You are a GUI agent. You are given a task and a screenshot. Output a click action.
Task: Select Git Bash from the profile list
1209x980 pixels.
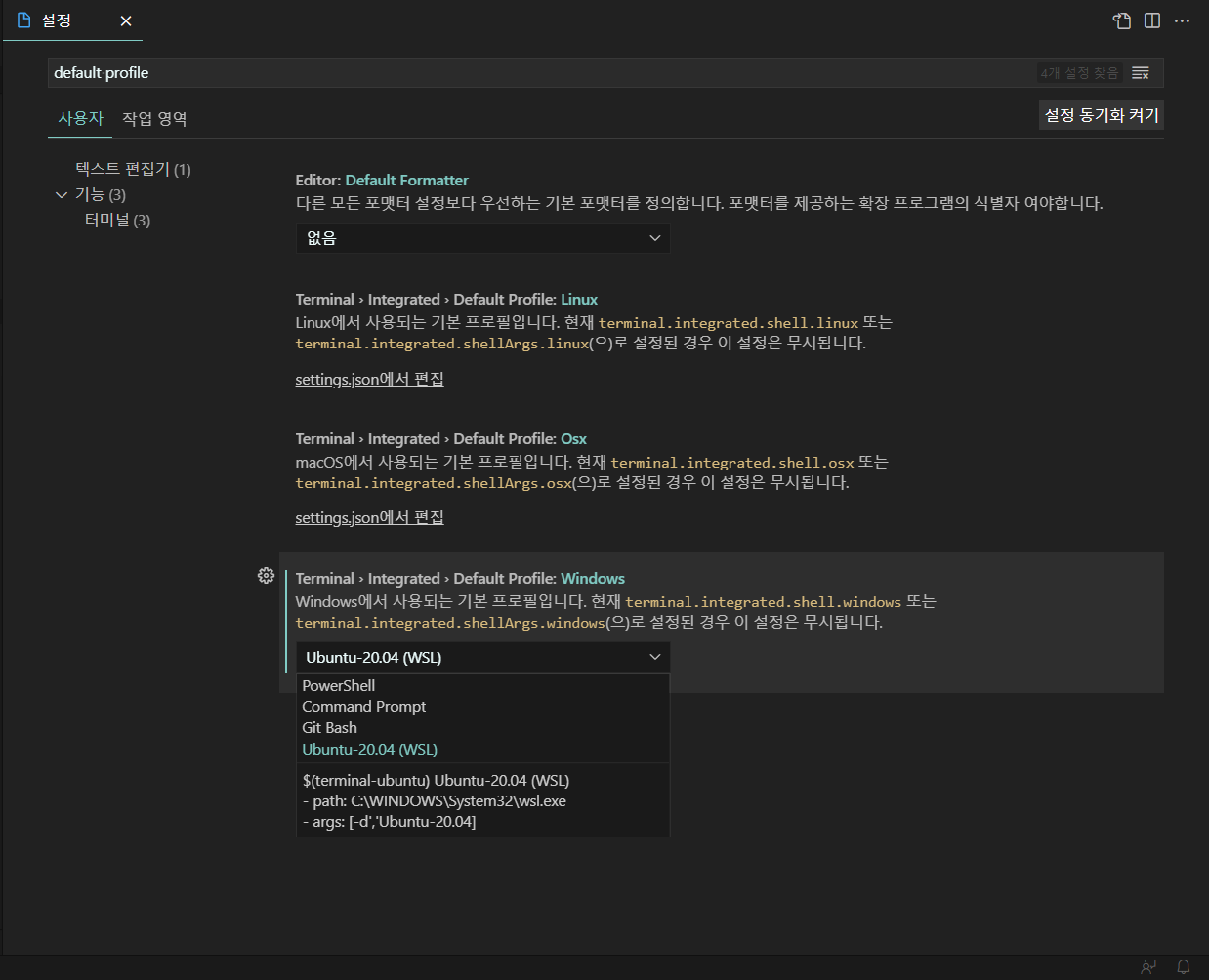coord(329,727)
